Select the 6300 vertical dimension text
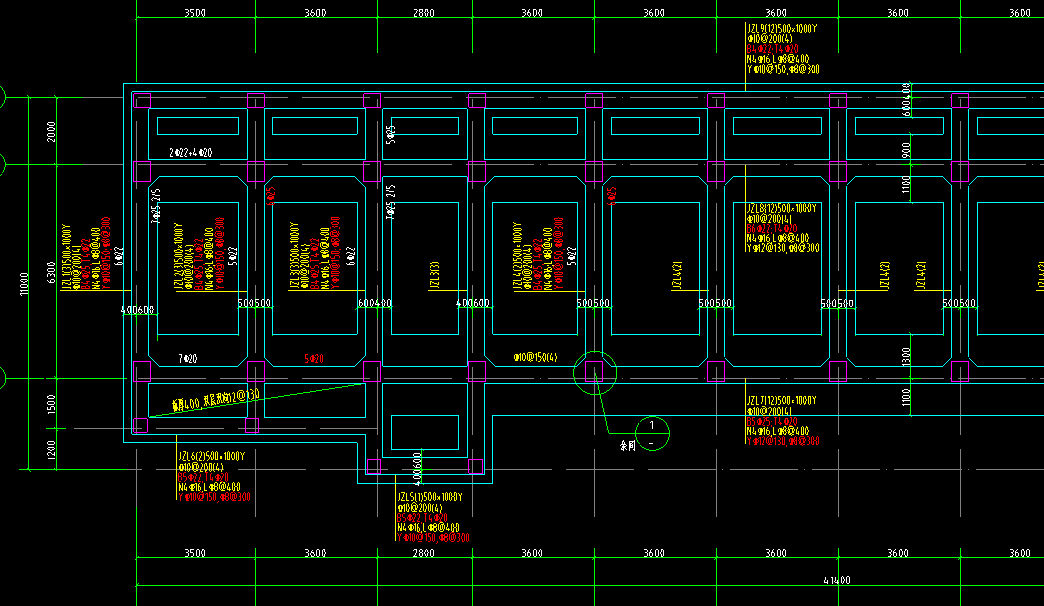The image size is (1044, 606). click(x=51, y=272)
